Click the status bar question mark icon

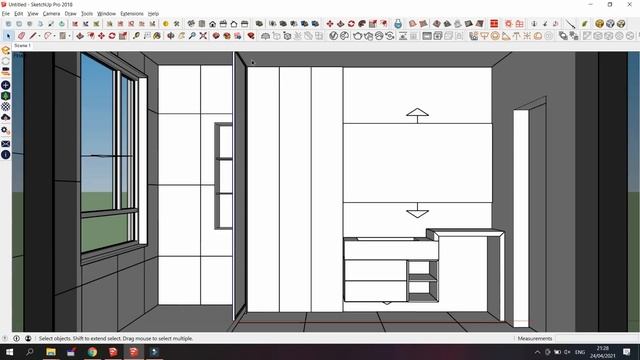5,338
